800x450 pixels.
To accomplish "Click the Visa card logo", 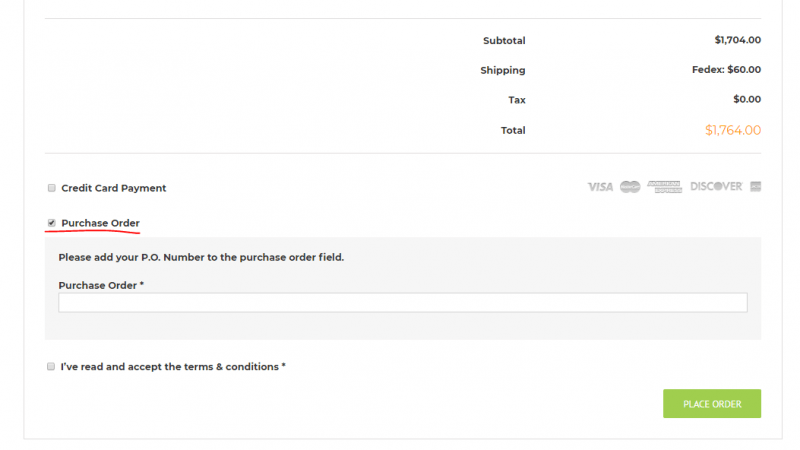I will [x=600, y=187].
